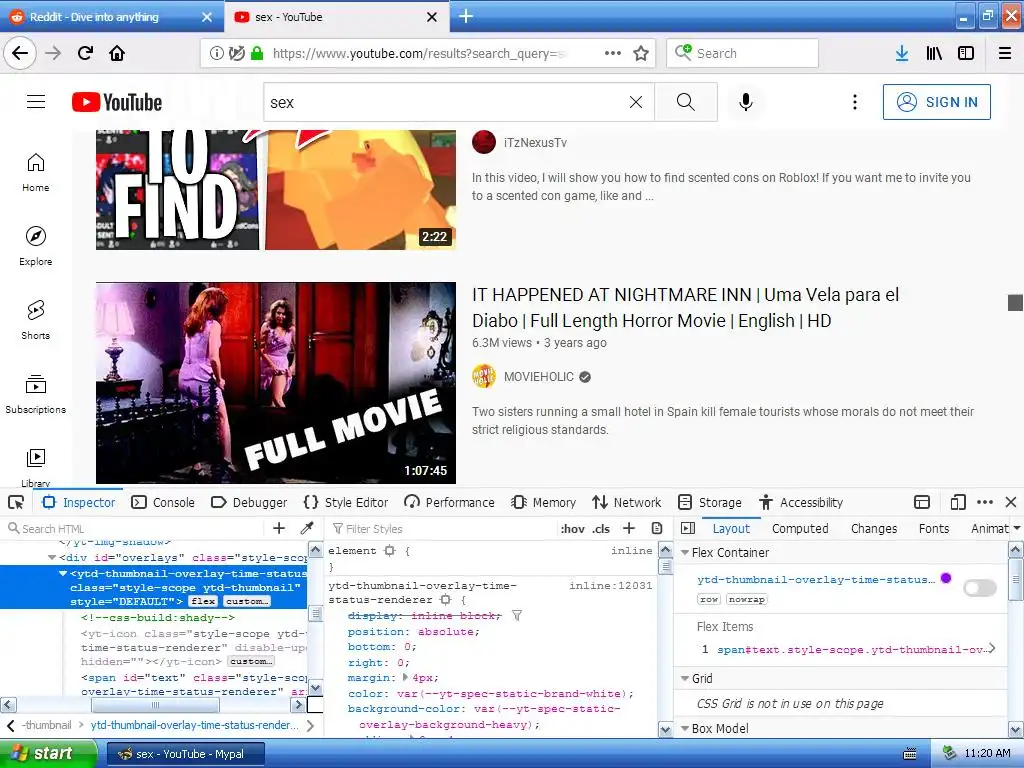Open YouTube settings three-dot menu
1024x768 pixels.
[855, 102]
